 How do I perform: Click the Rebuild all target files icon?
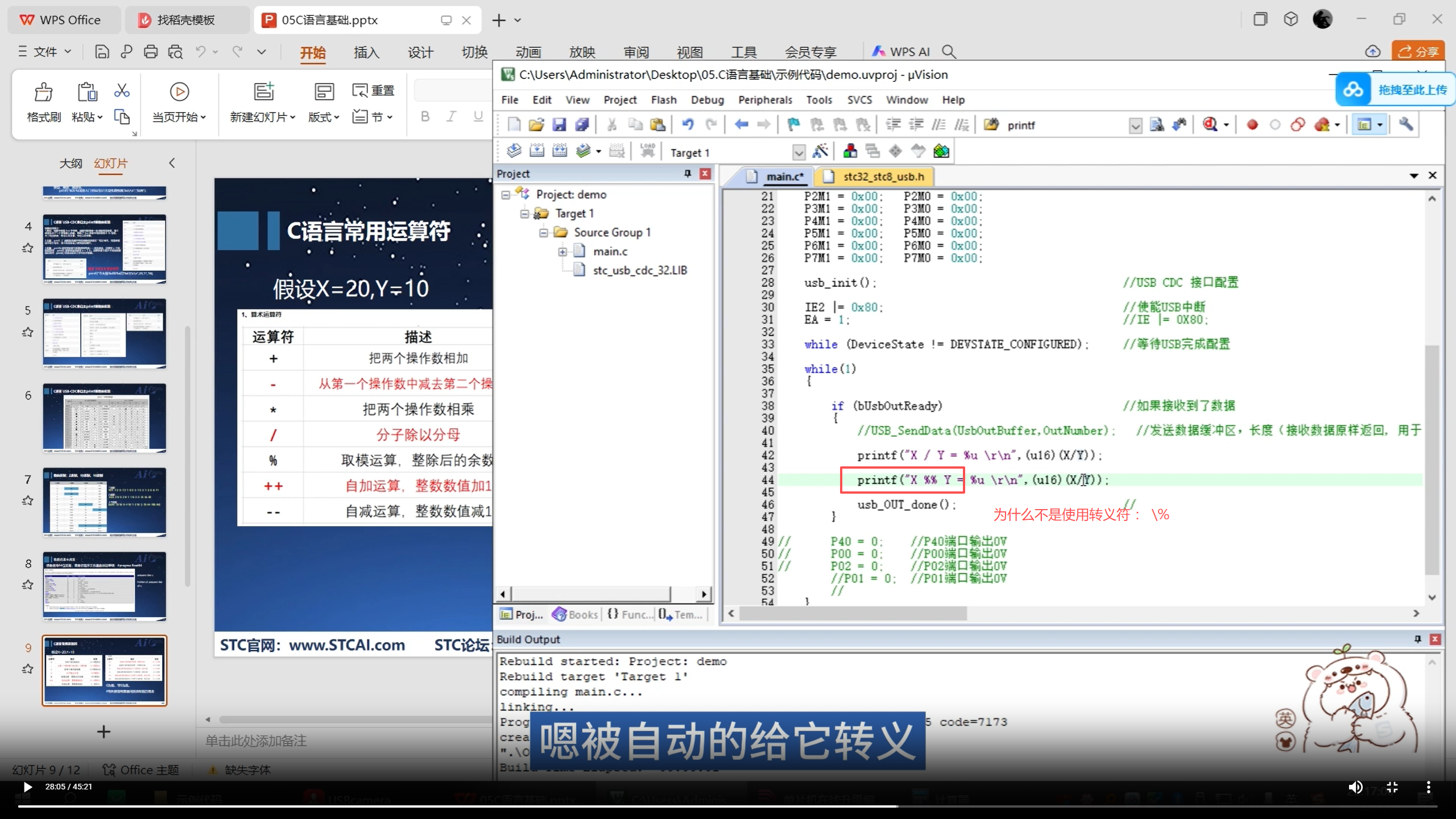pyautogui.click(x=560, y=151)
